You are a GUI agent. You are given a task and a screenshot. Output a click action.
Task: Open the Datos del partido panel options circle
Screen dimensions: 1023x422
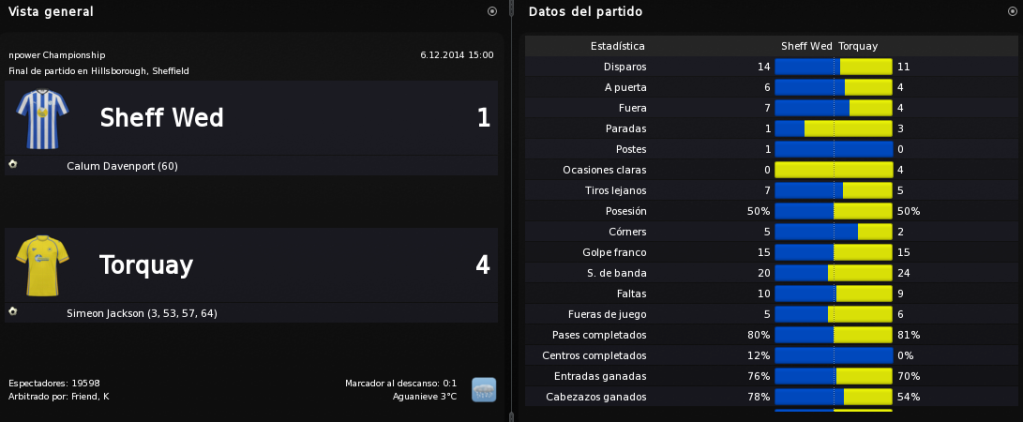pyautogui.click(x=1012, y=11)
